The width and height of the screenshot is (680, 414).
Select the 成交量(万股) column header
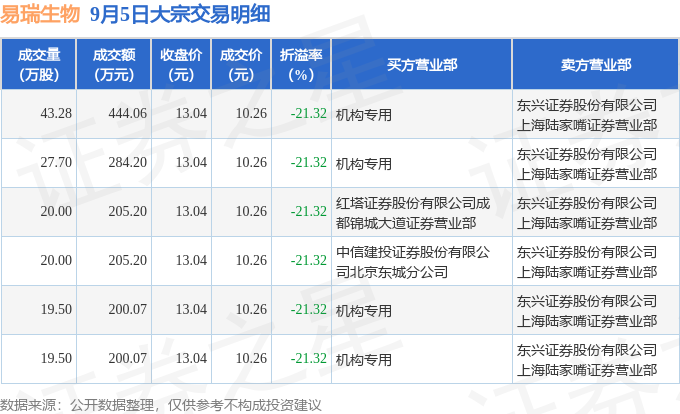click(39, 65)
